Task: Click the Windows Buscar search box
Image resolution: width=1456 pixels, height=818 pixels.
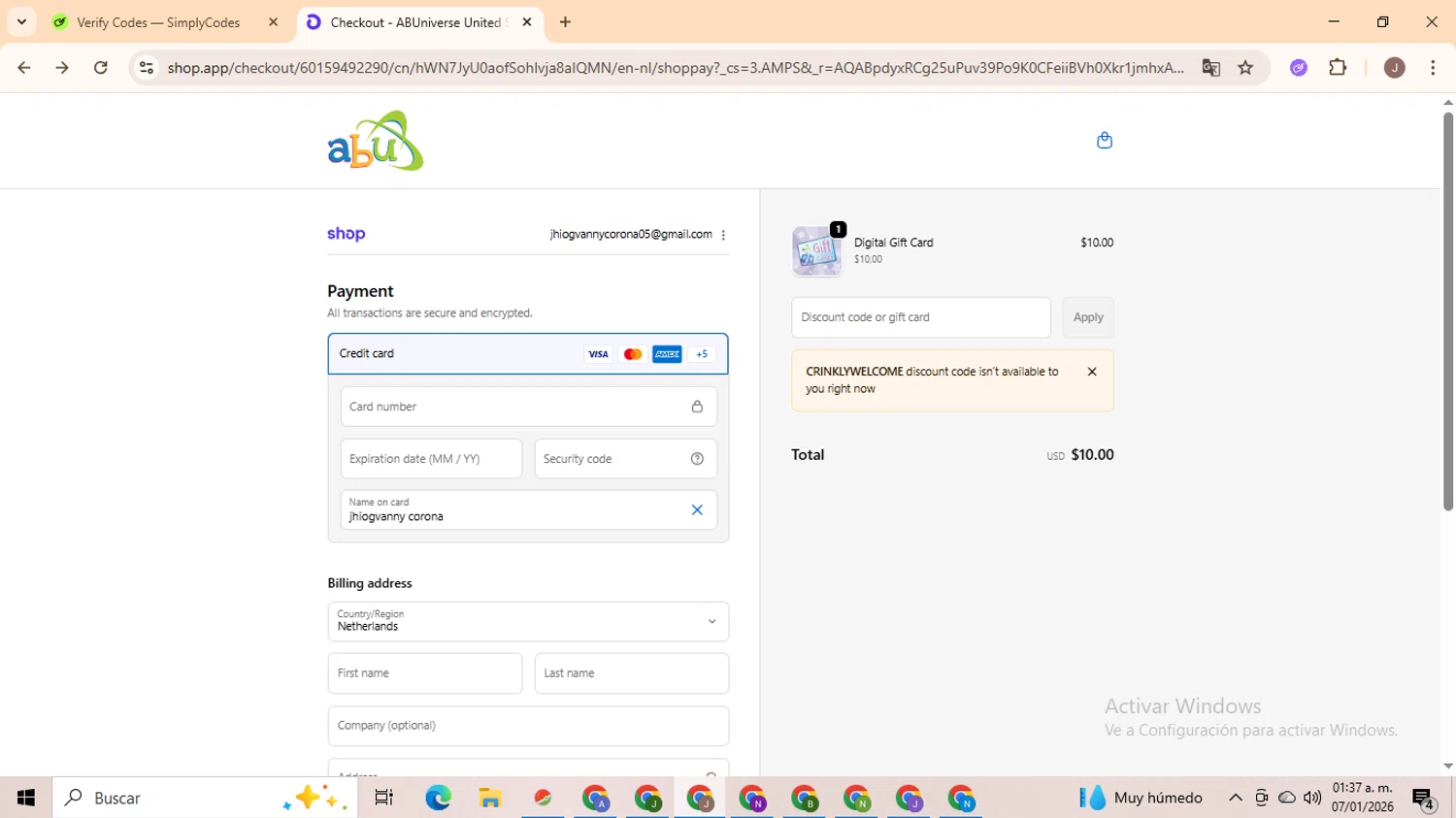Action: tap(205, 798)
